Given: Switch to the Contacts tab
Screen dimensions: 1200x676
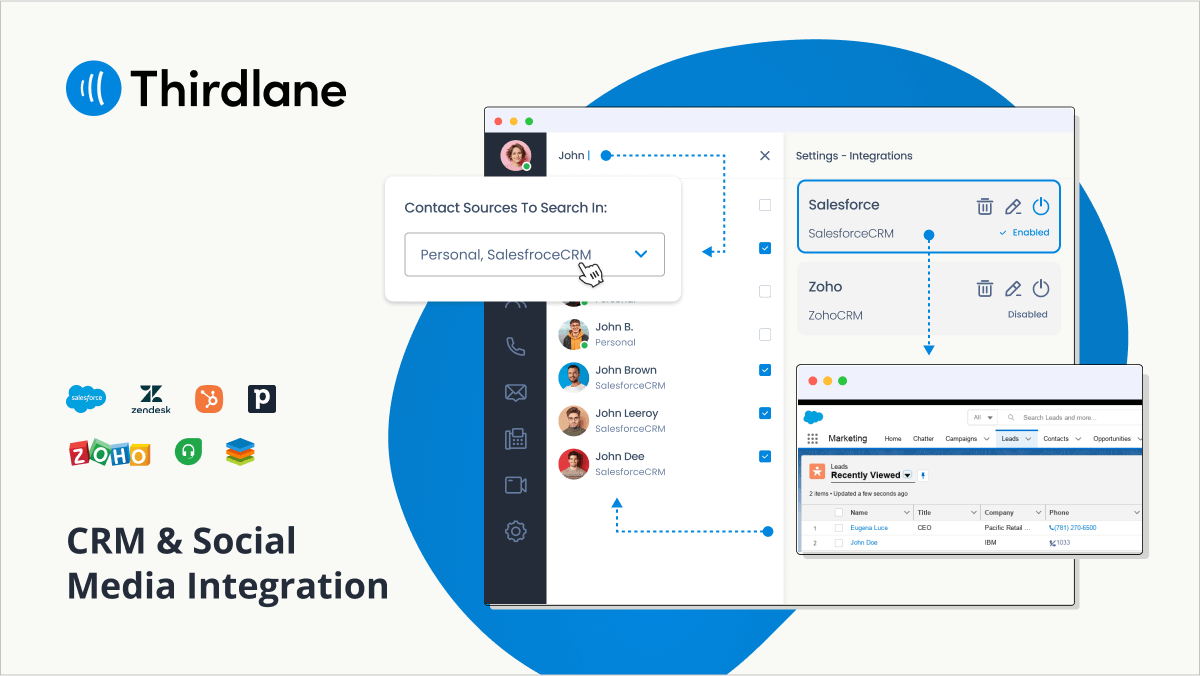Looking at the screenshot, I should click(x=1056, y=439).
